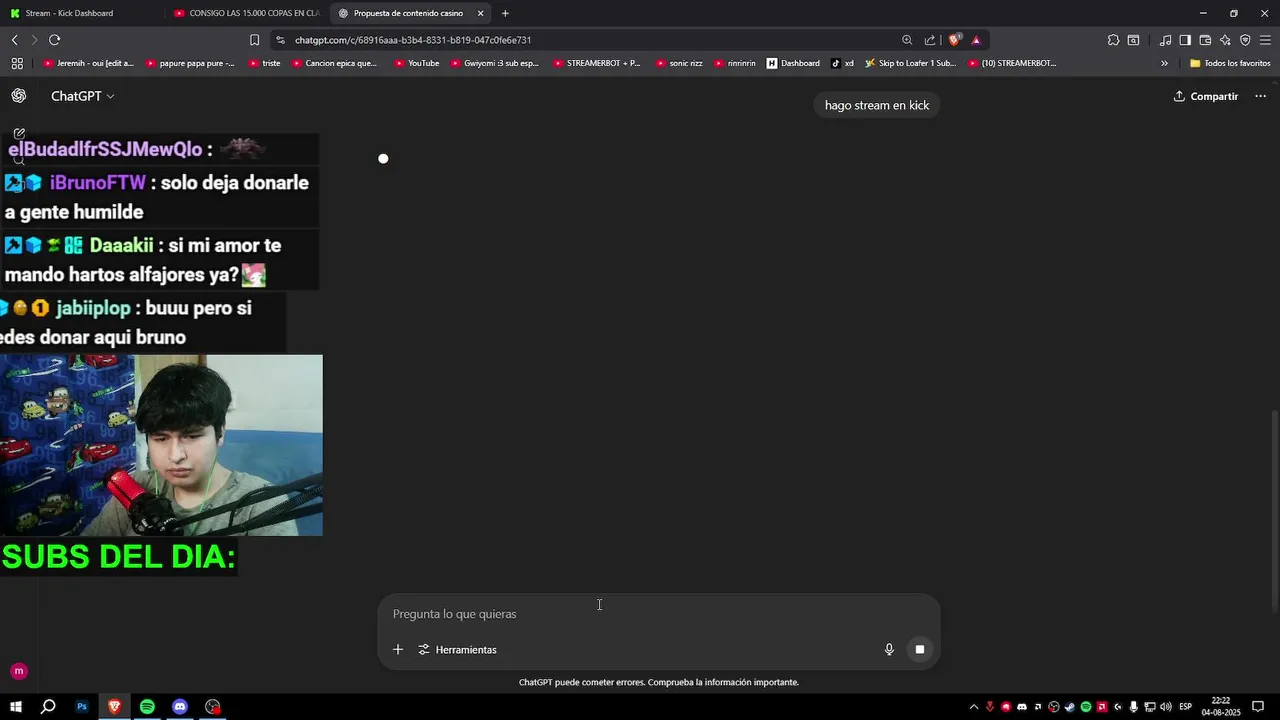Open the 'papure papa pure' bookmark
The width and height of the screenshot is (1280, 720).
point(190,63)
